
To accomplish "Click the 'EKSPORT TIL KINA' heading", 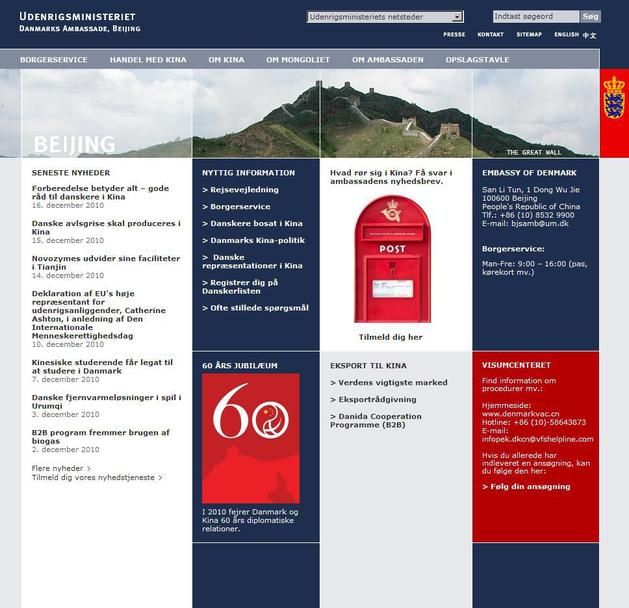I will click(368, 366).
